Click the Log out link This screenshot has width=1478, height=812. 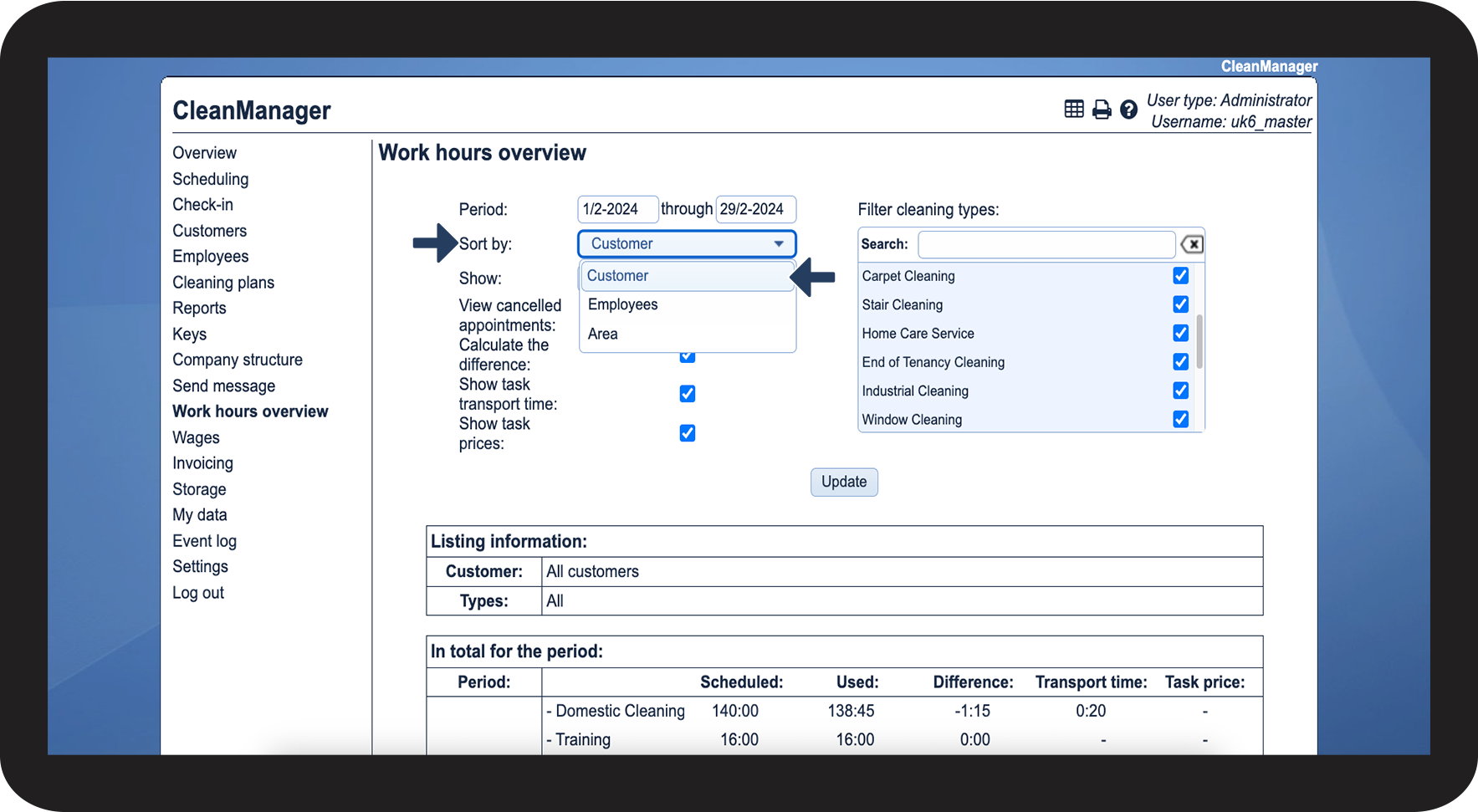198,593
